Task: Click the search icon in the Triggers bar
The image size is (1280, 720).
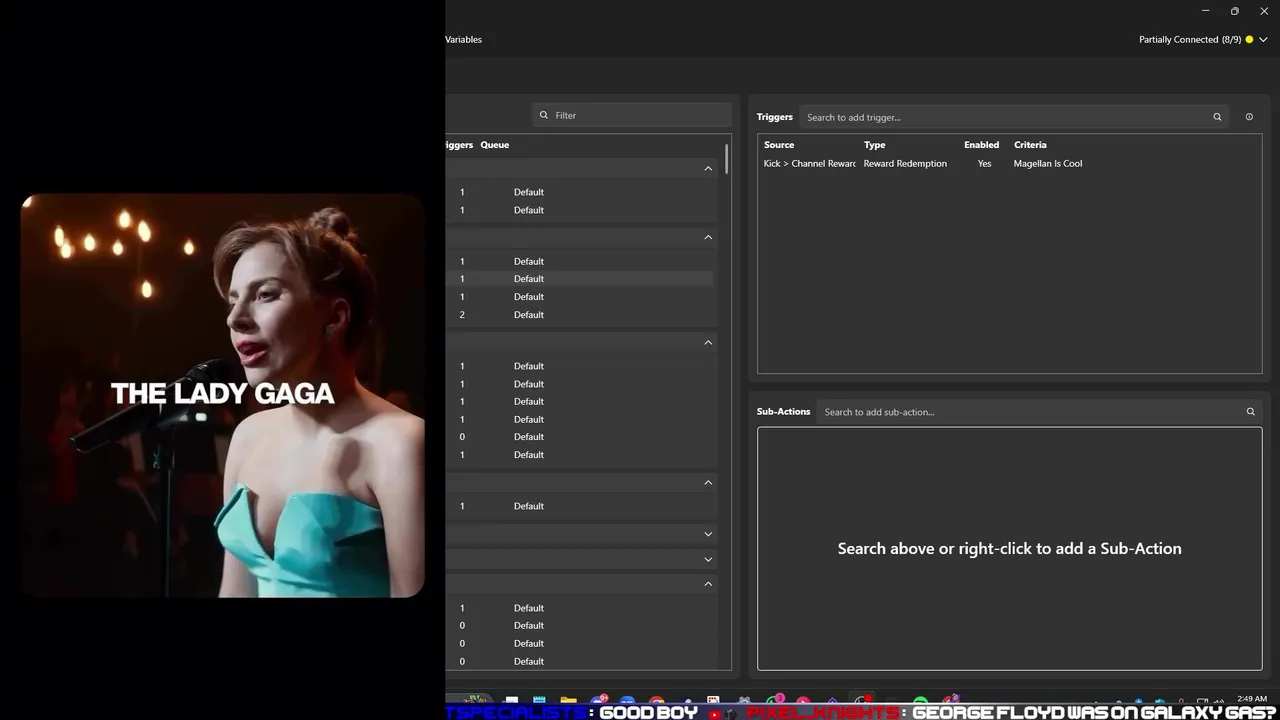Action: tap(1217, 117)
